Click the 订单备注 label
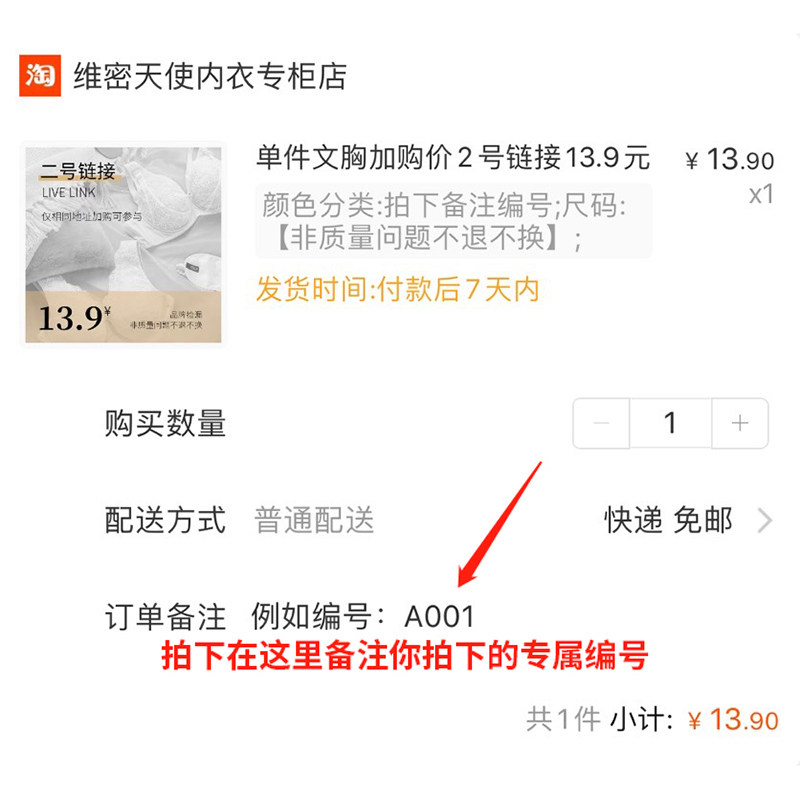This screenshot has width=800, height=799. click(165, 616)
